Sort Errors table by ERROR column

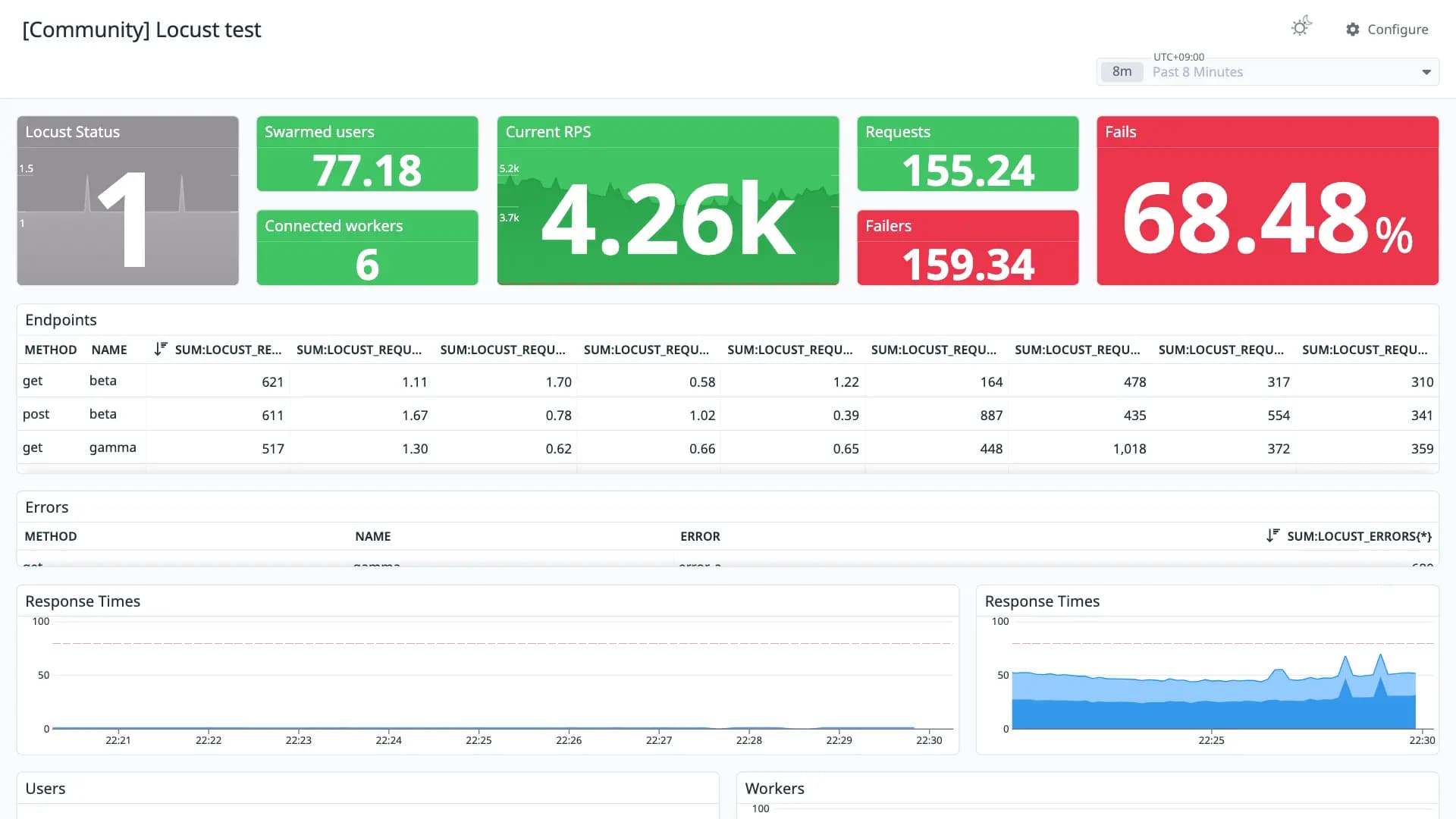[700, 536]
